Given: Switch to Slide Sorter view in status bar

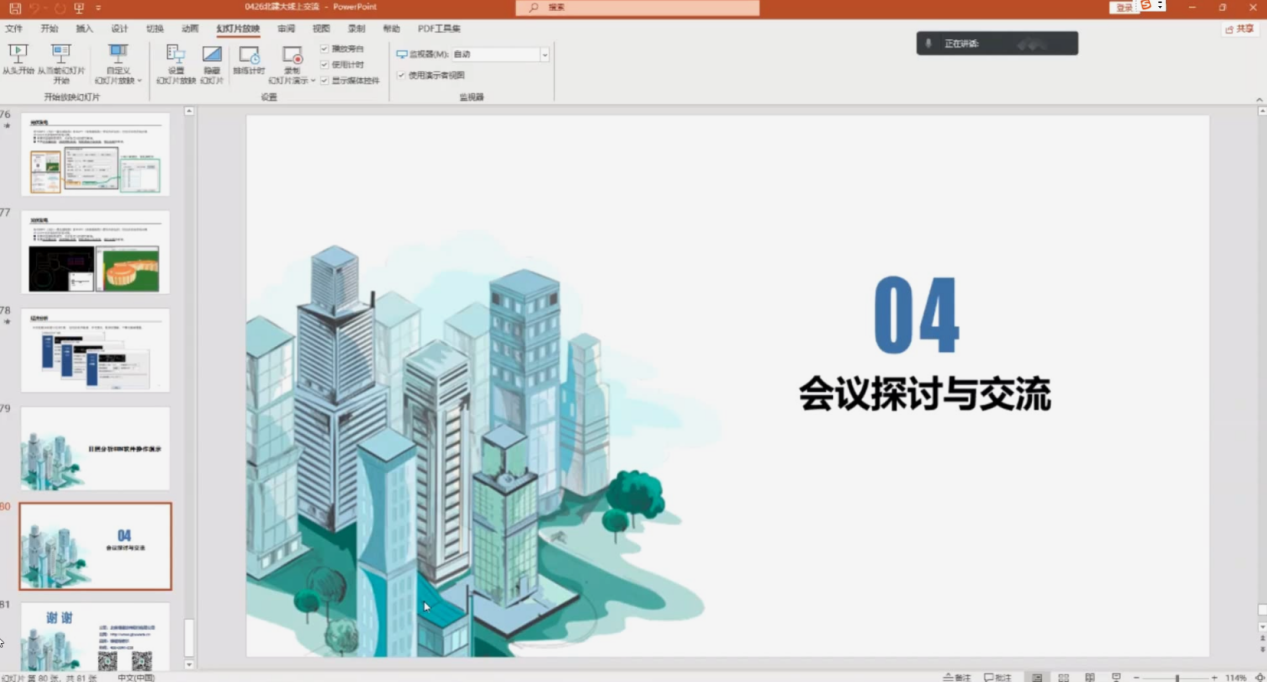Looking at the screenshot, I should click(1064, 677).
